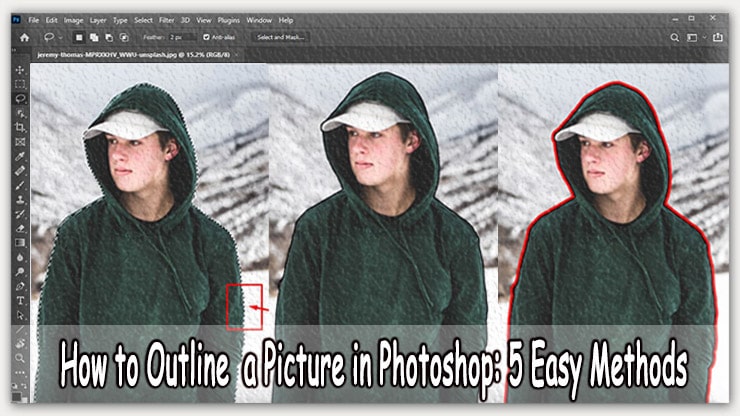Click the Feather value field

(x=182, y=37)
